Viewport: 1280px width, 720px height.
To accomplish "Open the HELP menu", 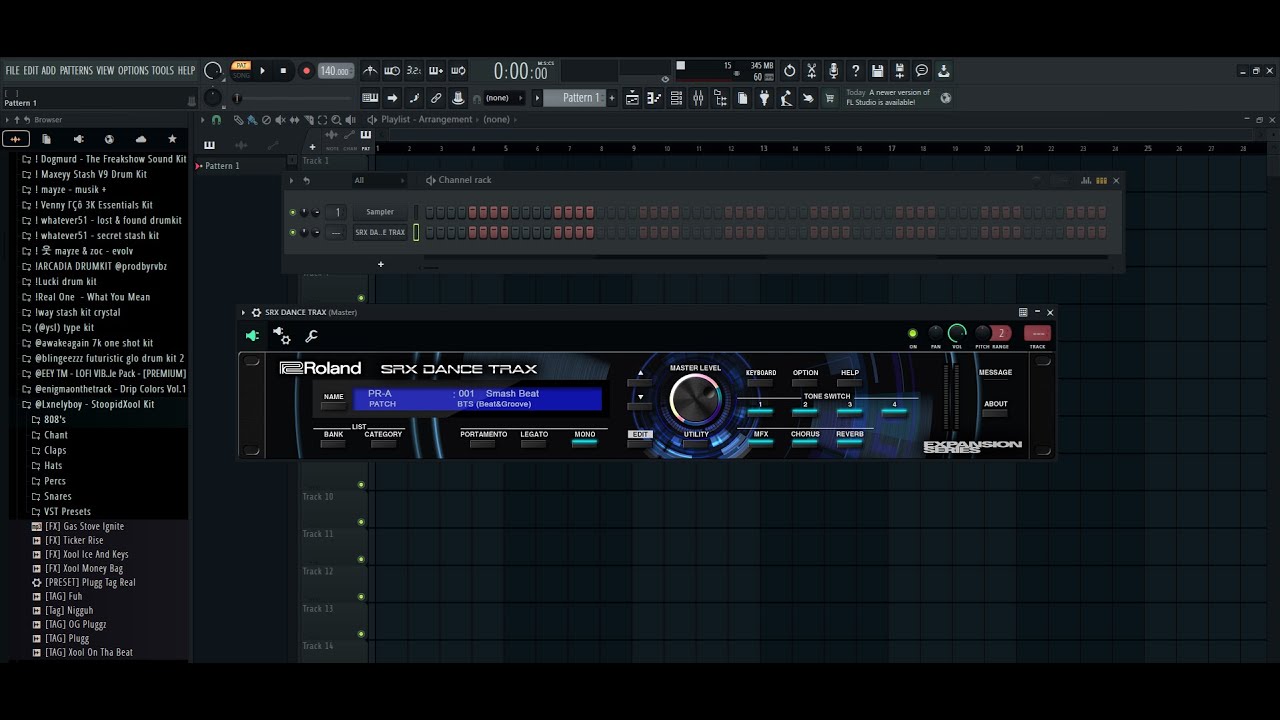I will point(187,71).
